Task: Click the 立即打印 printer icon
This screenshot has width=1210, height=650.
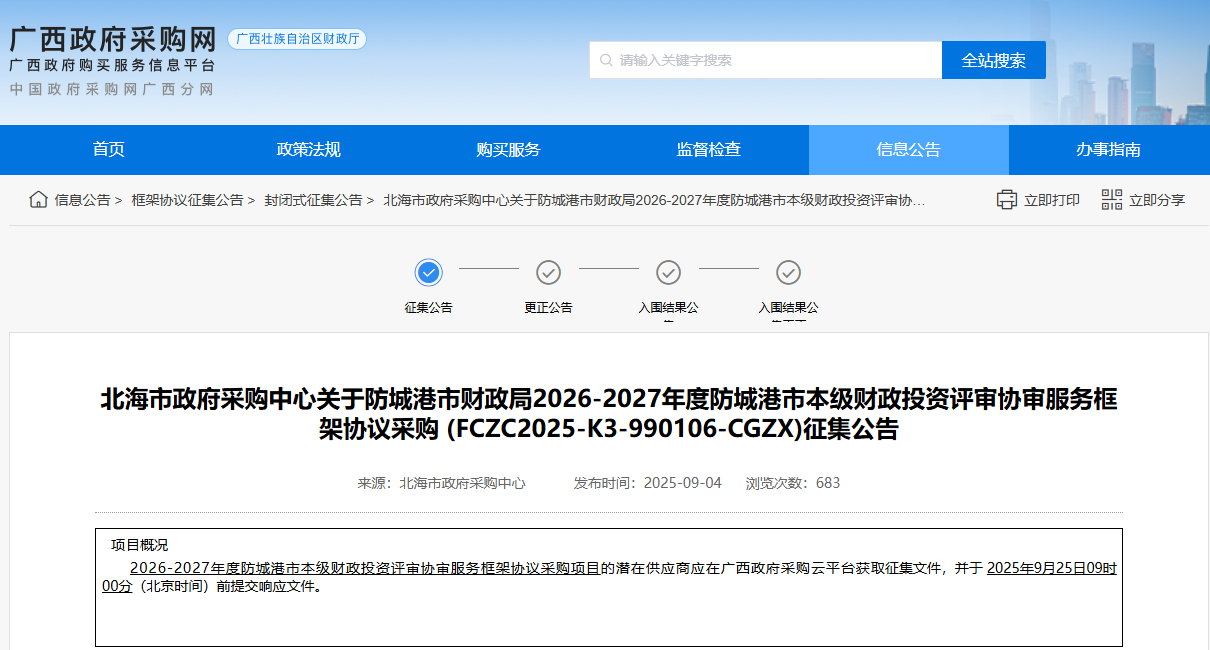Action: click(x=1007, y=199)
